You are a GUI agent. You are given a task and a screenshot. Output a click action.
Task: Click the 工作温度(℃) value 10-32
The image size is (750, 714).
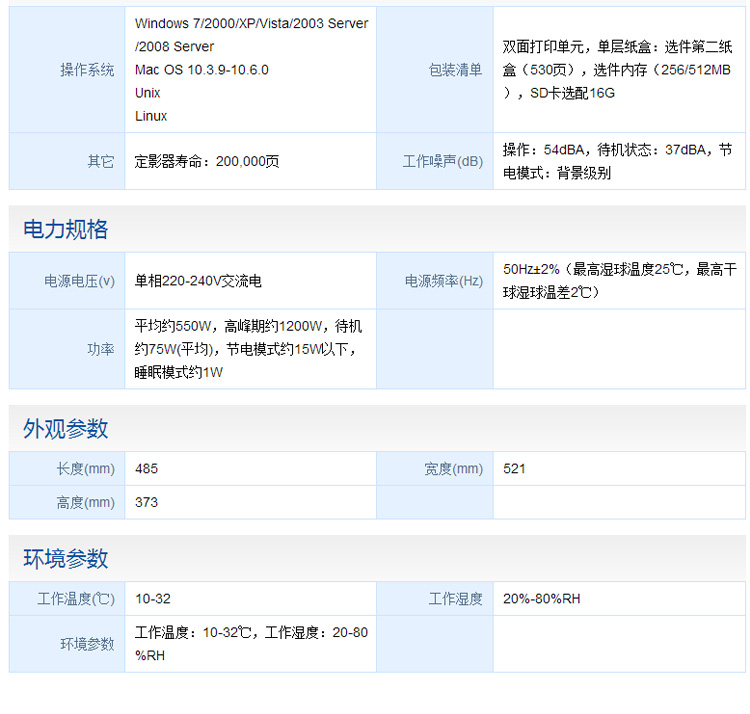point(153,599)
